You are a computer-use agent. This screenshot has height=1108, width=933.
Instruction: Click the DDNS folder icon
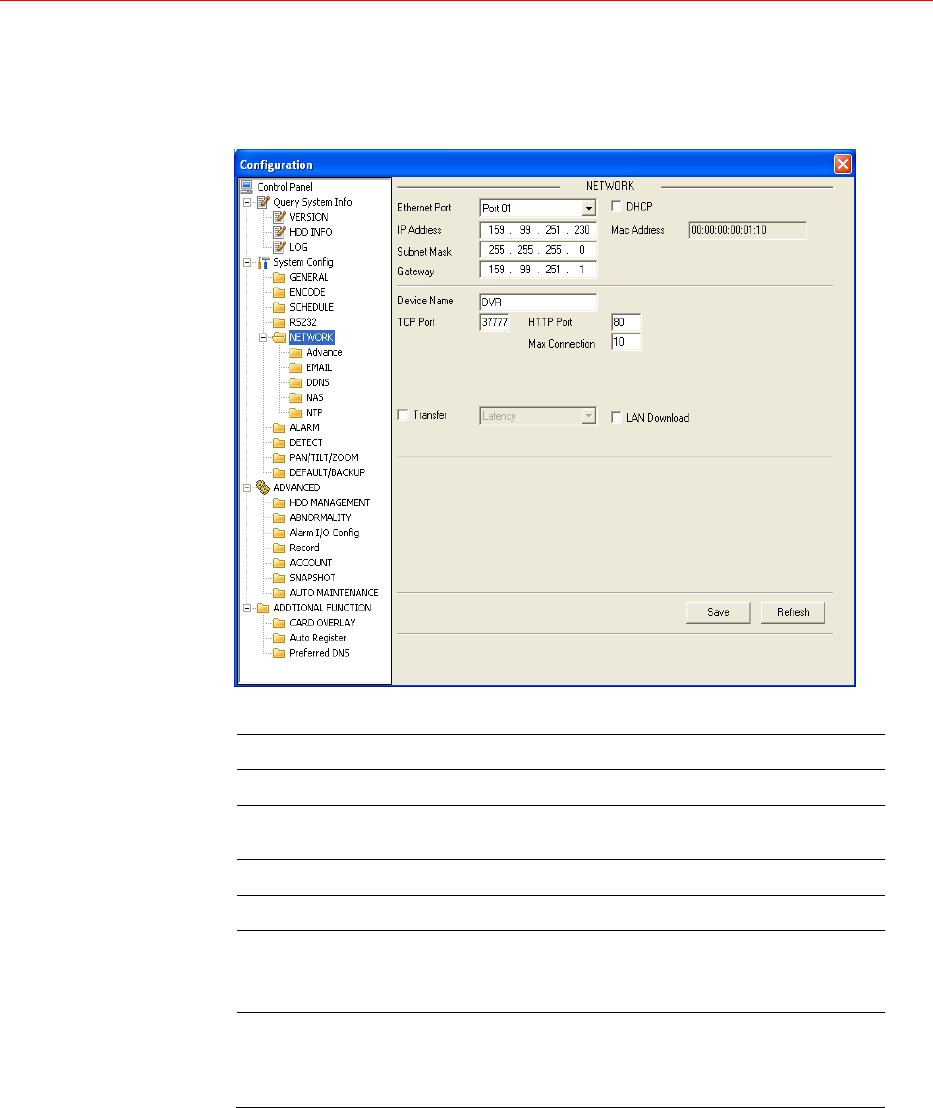click(x=295, y=382)
